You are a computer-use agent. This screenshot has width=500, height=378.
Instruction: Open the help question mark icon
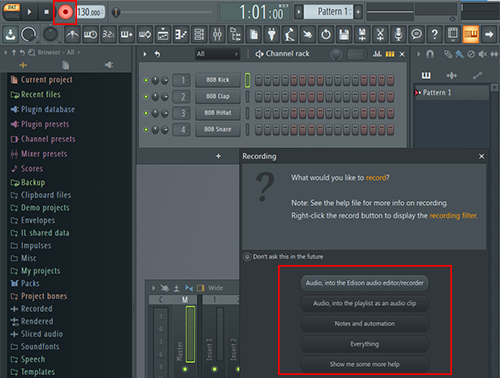(x=434, y=34)
